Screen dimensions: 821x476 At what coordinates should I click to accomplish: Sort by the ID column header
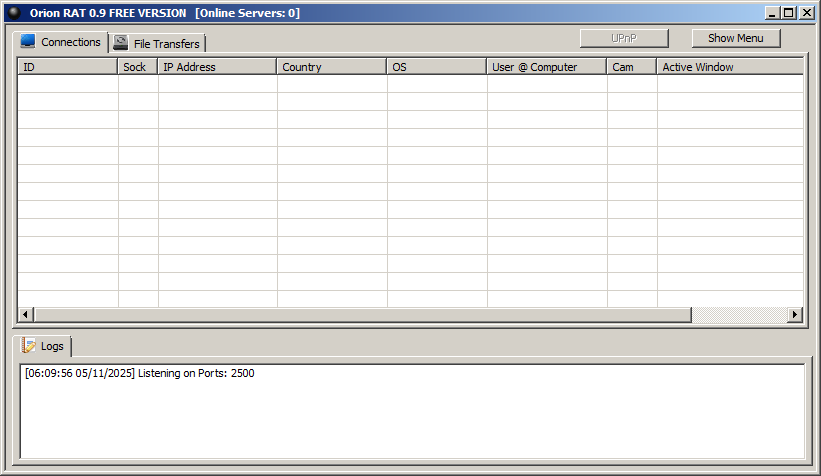click(68, 67)
